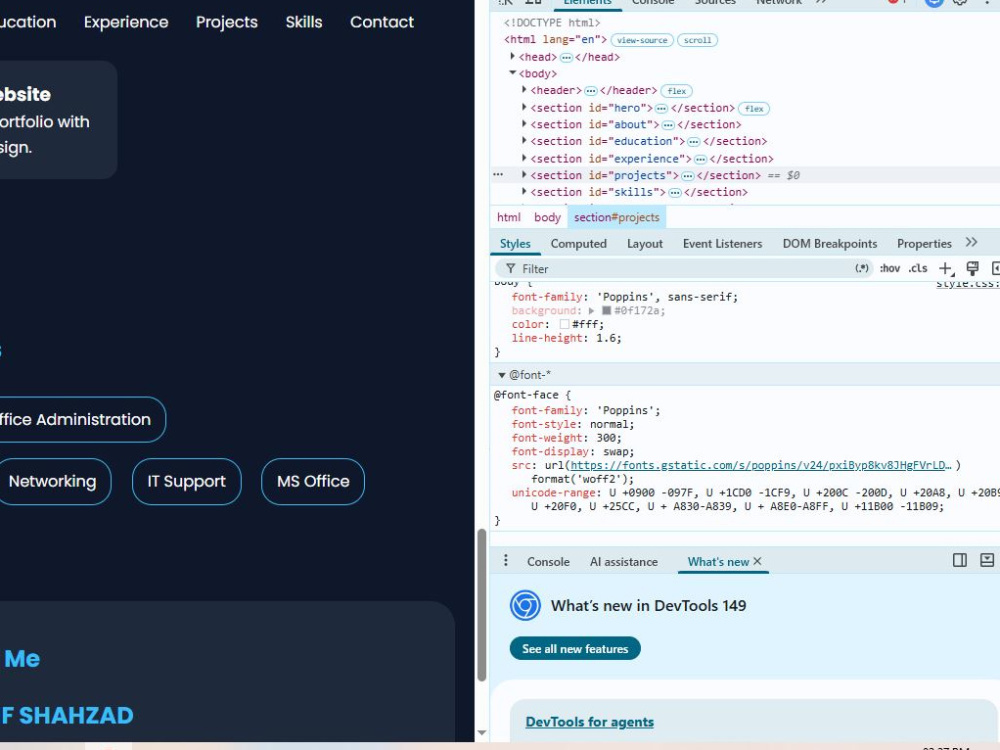Switch to Computed tab
The width and height of the screenshot is (1000, 750).
(x=578, y=244)
